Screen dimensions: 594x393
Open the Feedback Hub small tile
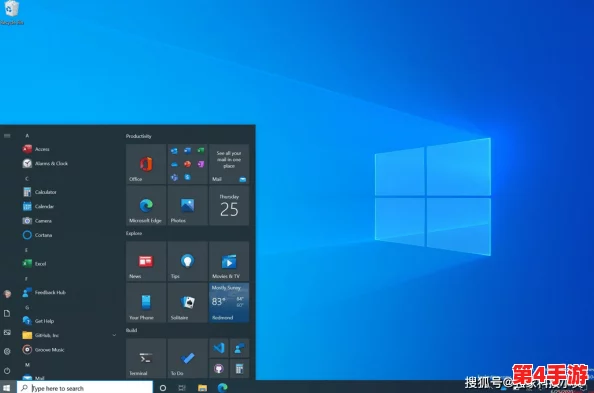click(x=239, y=348)
